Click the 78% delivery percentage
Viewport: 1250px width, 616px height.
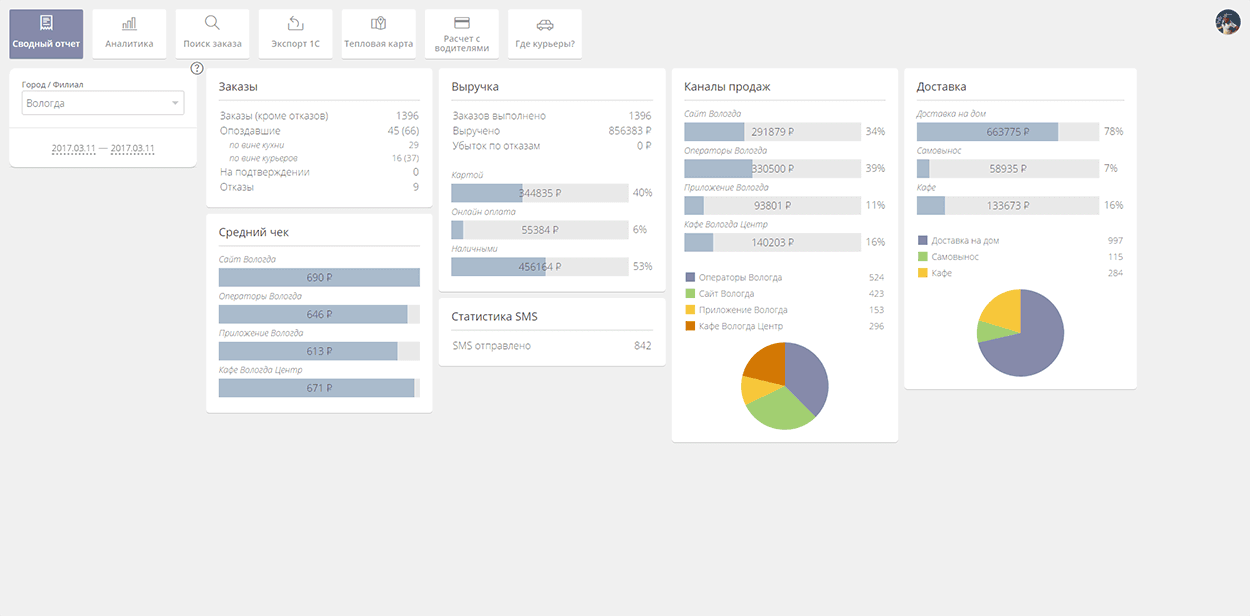point(1113,132)
